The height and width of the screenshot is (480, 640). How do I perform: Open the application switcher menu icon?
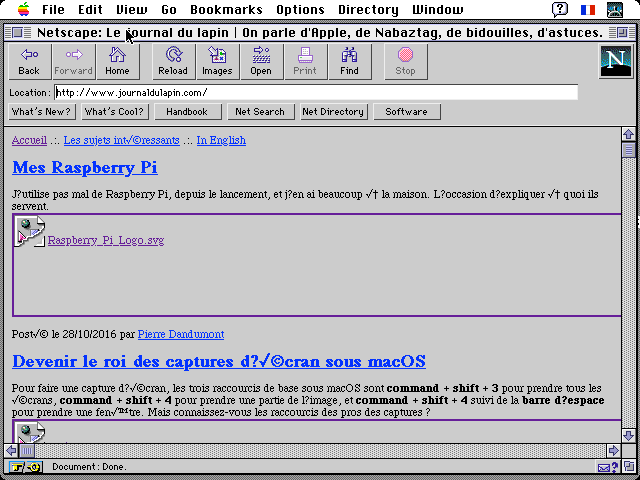click(x=615, y=10)
